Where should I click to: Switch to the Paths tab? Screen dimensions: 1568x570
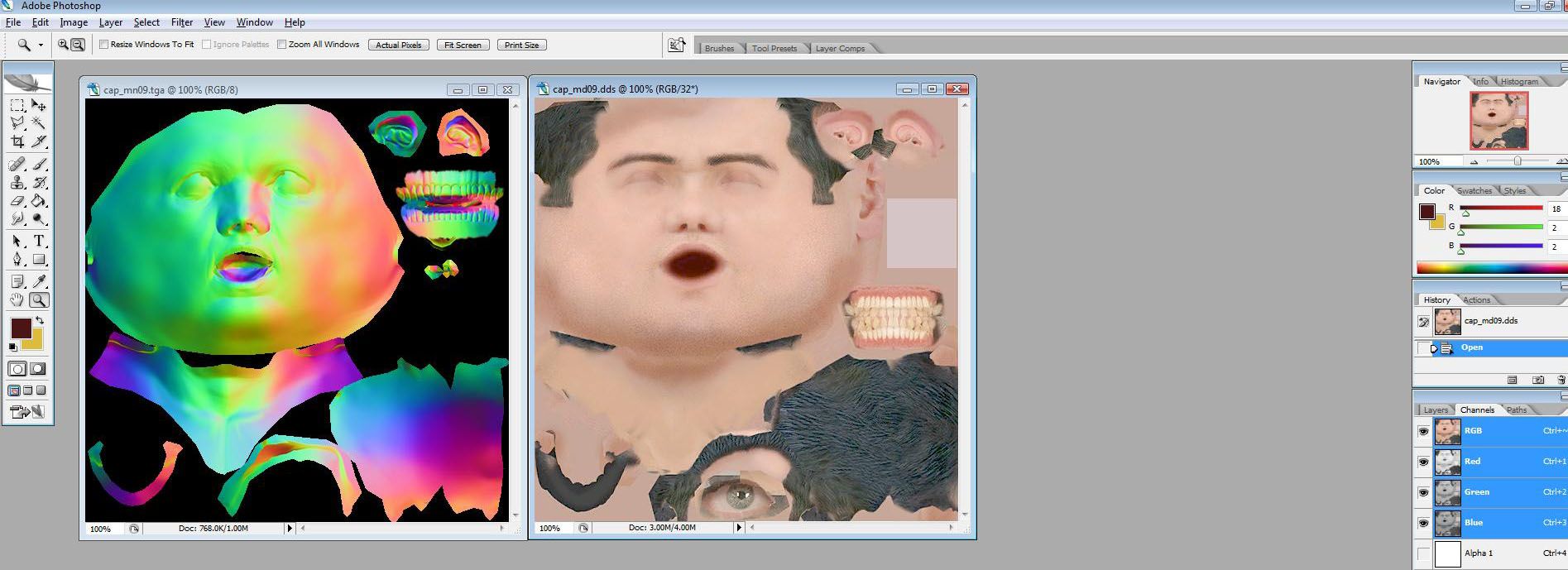[1517, 410]
